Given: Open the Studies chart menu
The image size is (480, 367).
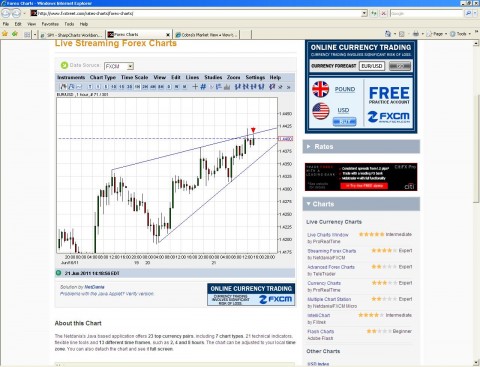Looking at the screenshot, I should coord(213,77).
